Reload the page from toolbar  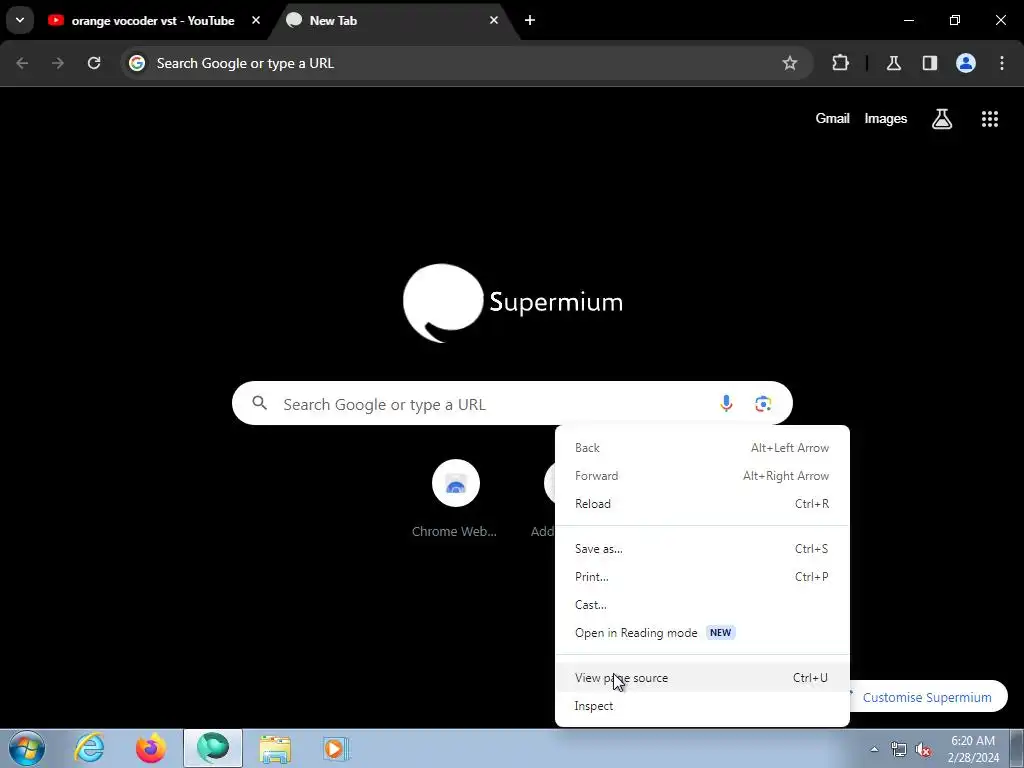tap(94, 63)
